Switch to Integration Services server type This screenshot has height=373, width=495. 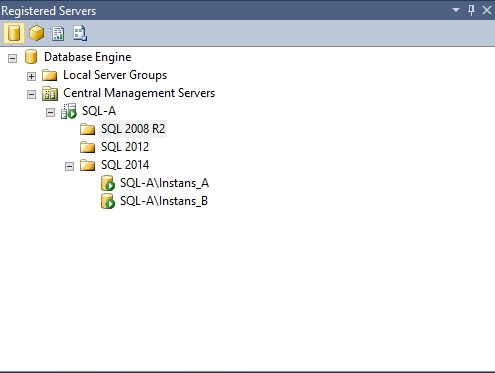click(80, 33)
